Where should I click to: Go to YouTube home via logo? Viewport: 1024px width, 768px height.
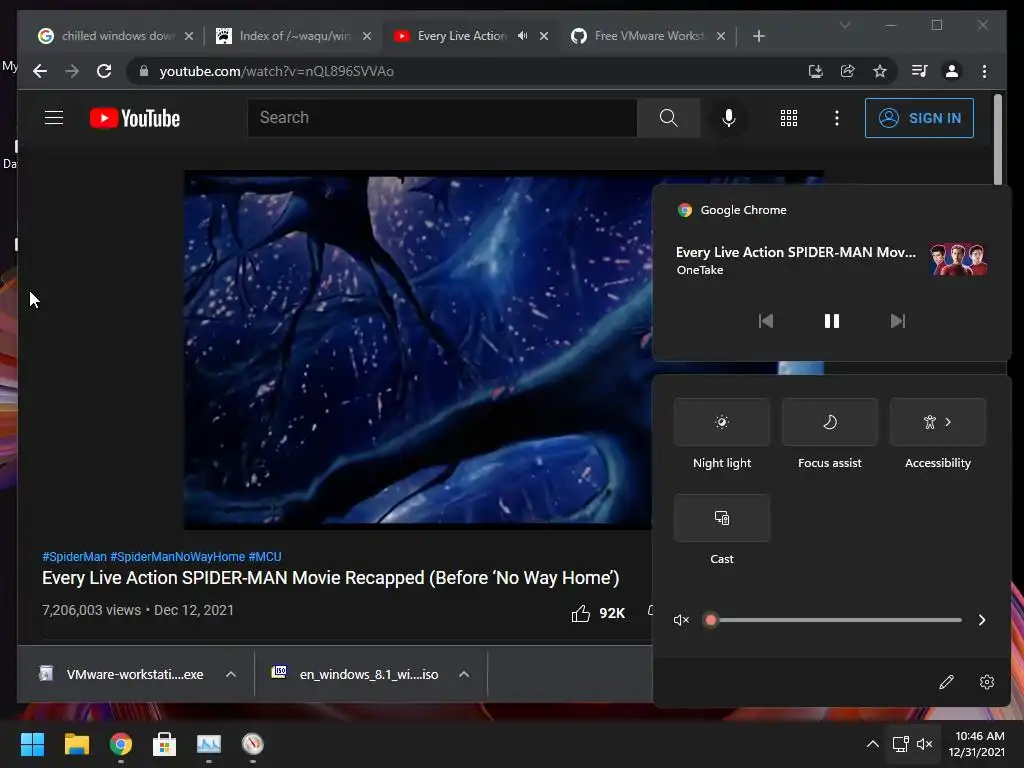tap(135, 118)
